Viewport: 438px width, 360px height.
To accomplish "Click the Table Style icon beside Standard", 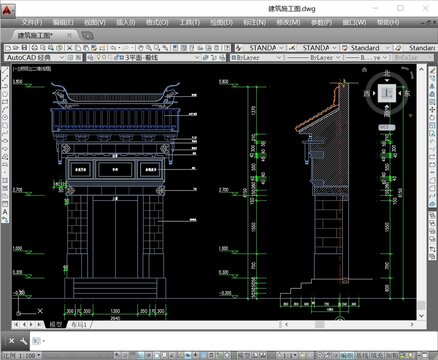I will point(345,48).
